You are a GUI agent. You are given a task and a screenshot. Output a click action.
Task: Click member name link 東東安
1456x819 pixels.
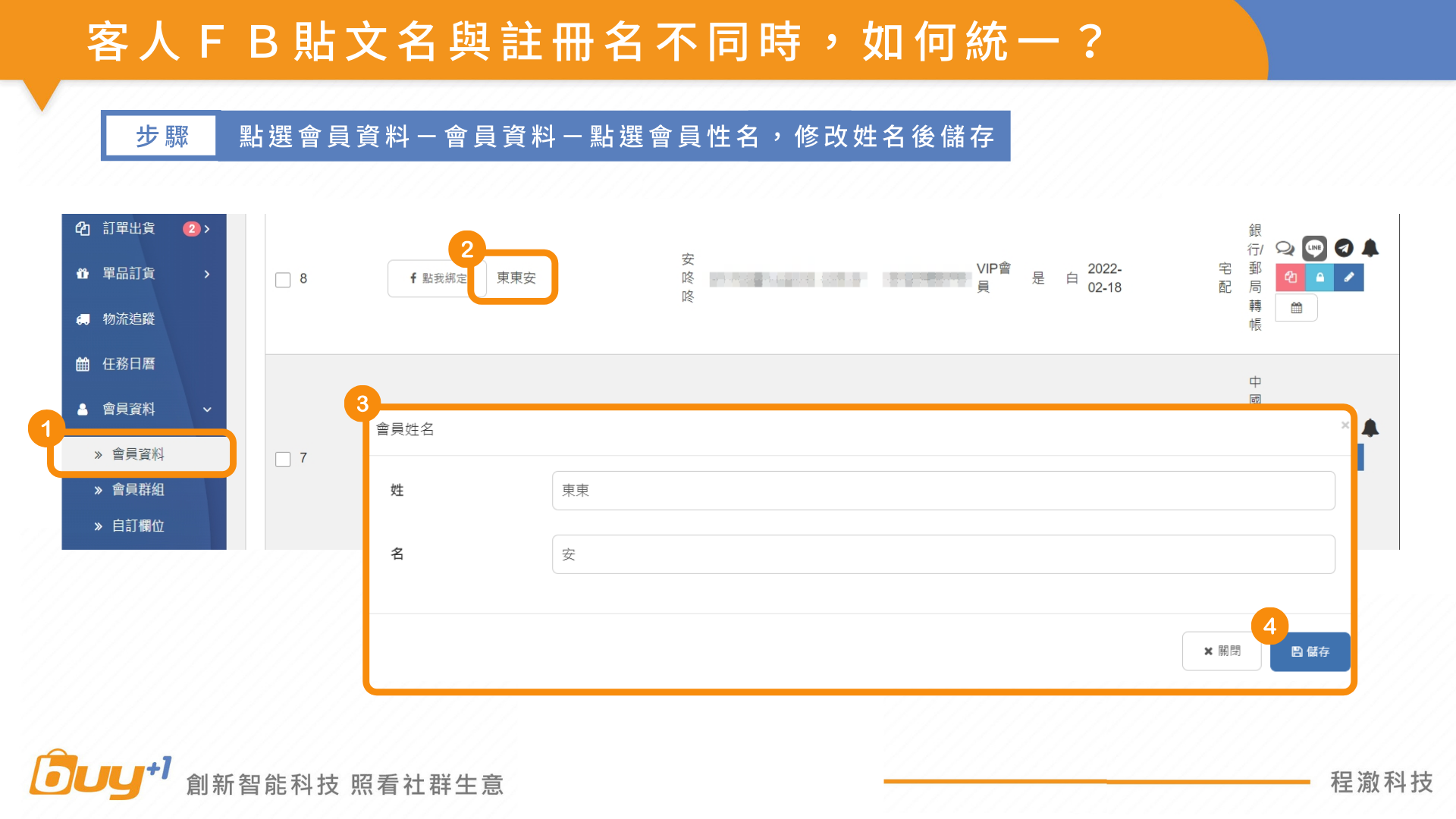(x=516, y=278)
